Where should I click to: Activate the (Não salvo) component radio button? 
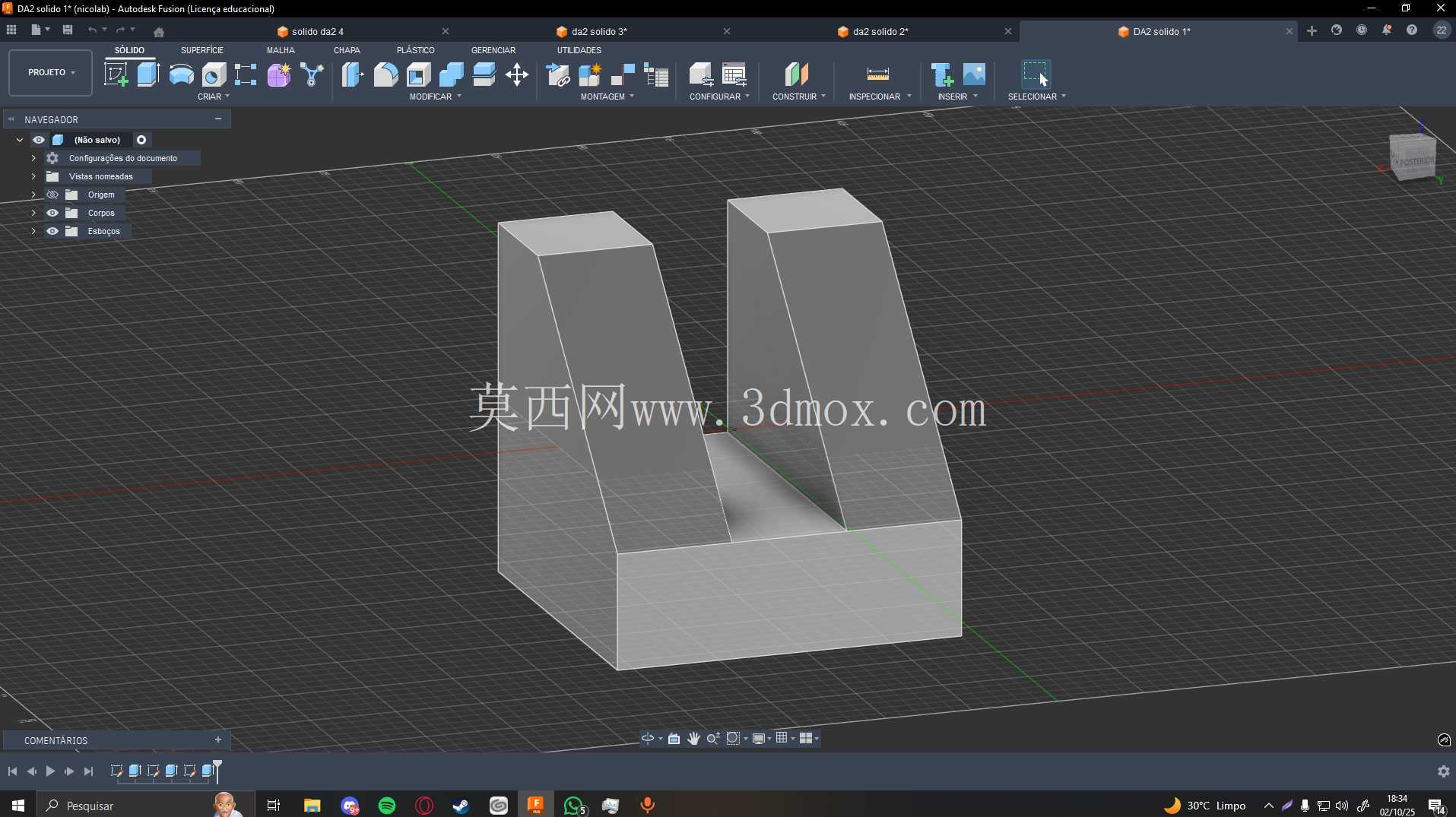141,140
